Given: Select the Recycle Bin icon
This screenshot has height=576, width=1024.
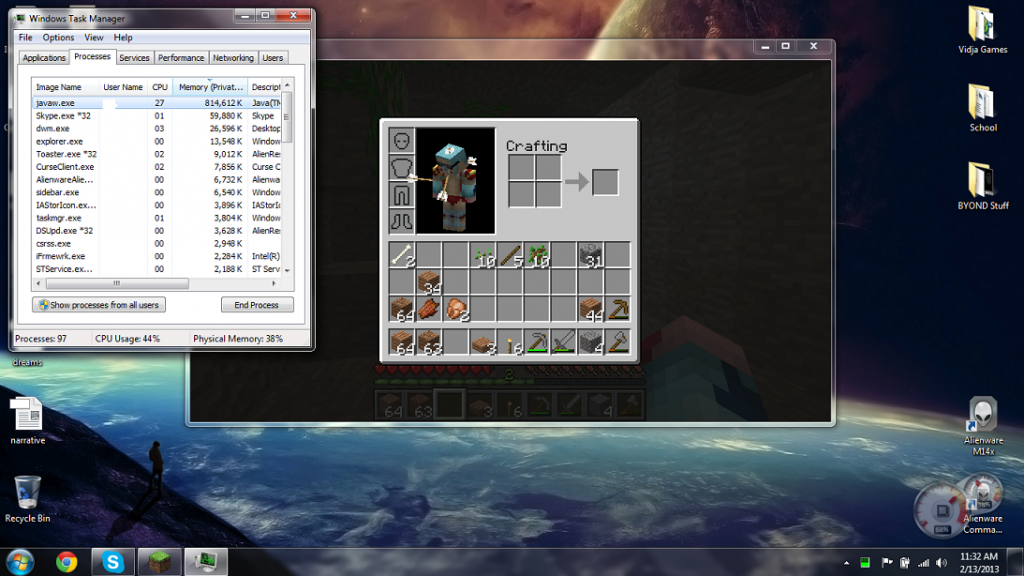Looking at the screenshot, I should [x=27, y=500].
